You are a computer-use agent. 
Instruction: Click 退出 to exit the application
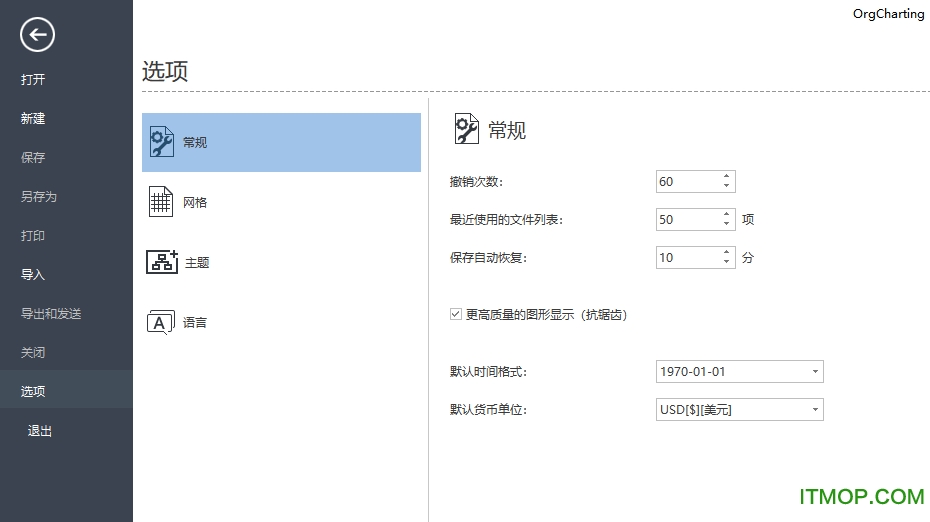[40, 431]
